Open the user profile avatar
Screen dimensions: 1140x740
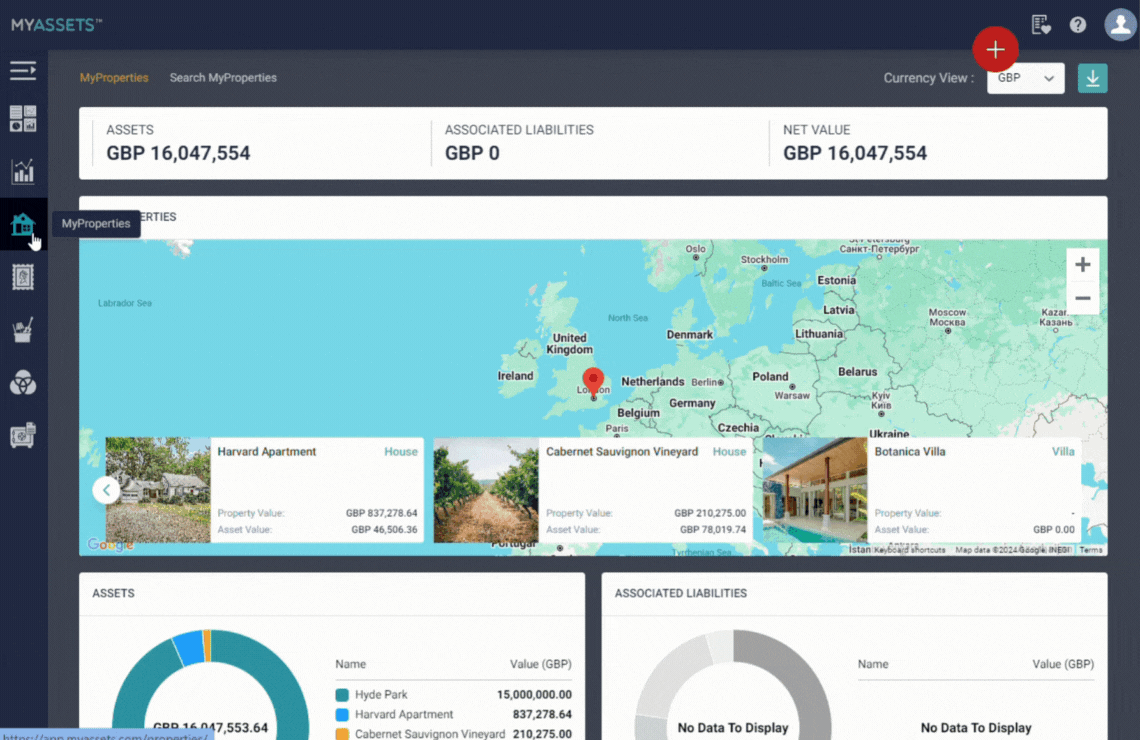point(1120,25)
